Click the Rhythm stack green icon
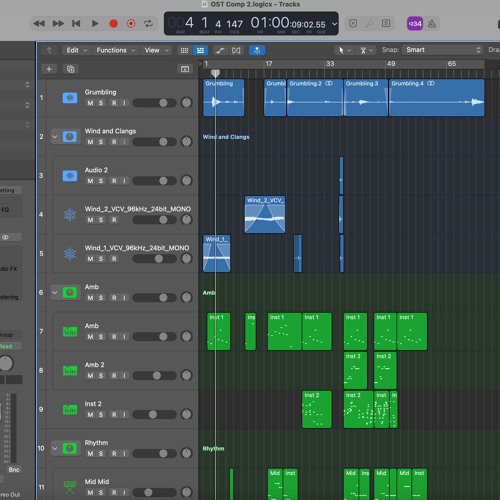The image size is (500, 500). click(x=70, y=448)
